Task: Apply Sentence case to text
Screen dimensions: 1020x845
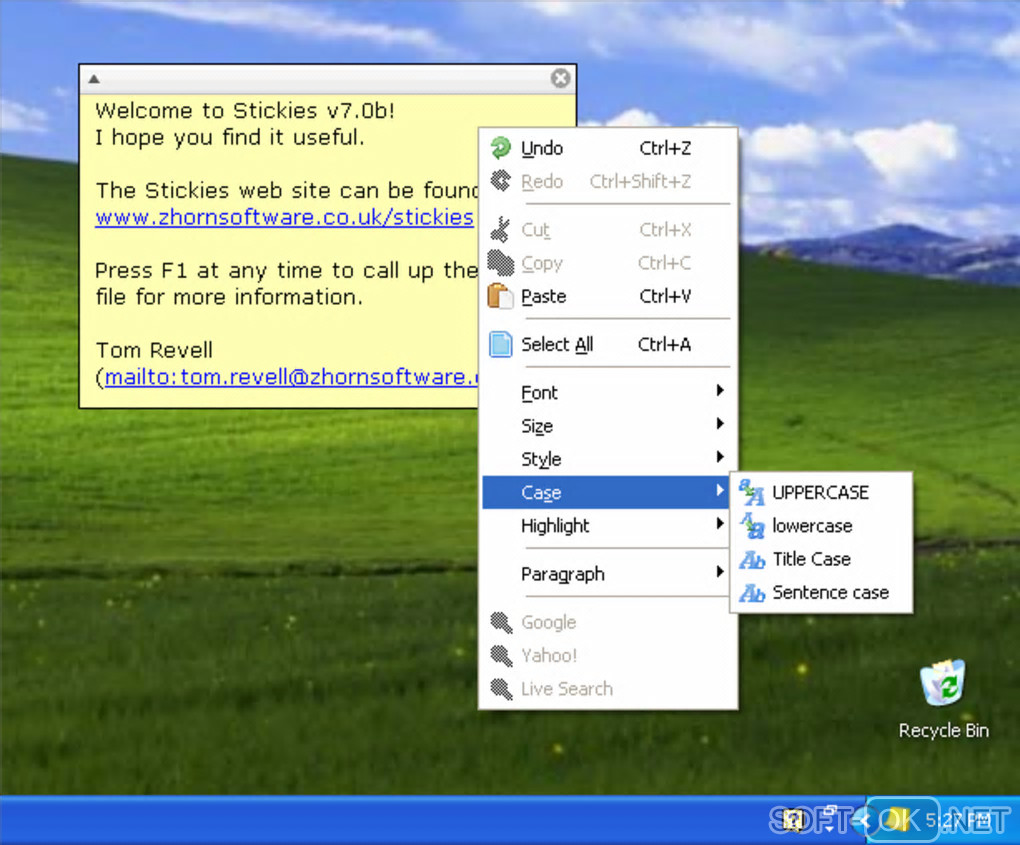Action: coord(821,593)
